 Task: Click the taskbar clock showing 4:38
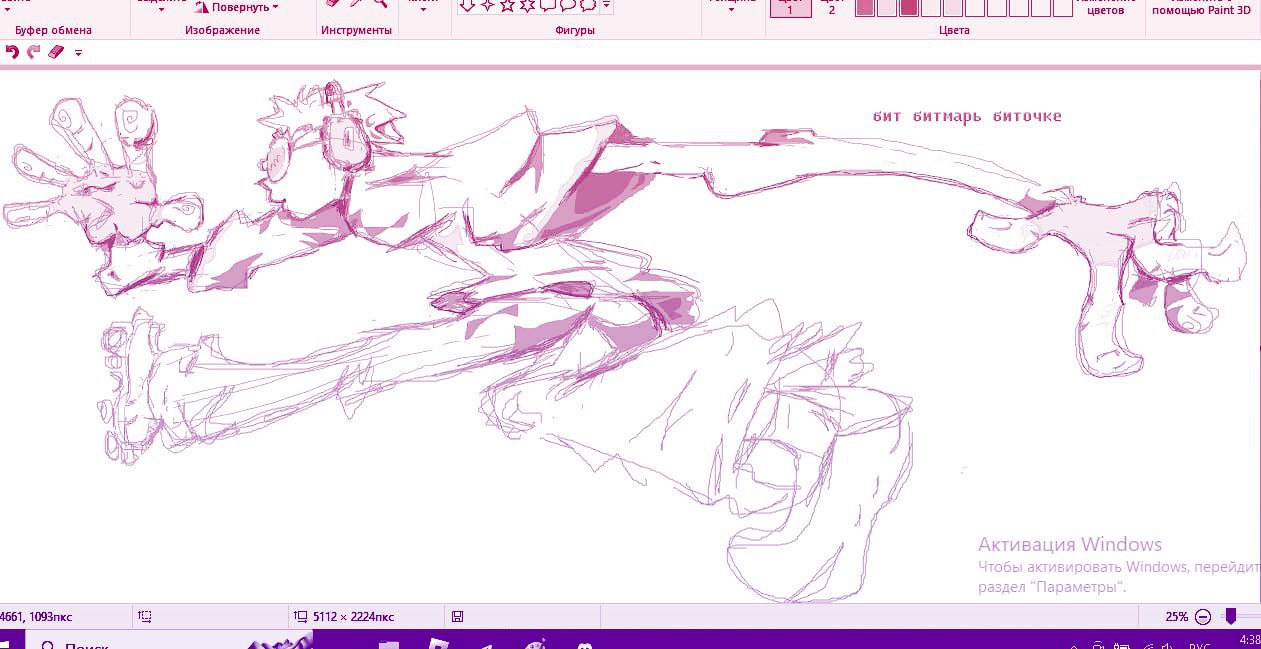[1249, 640]
